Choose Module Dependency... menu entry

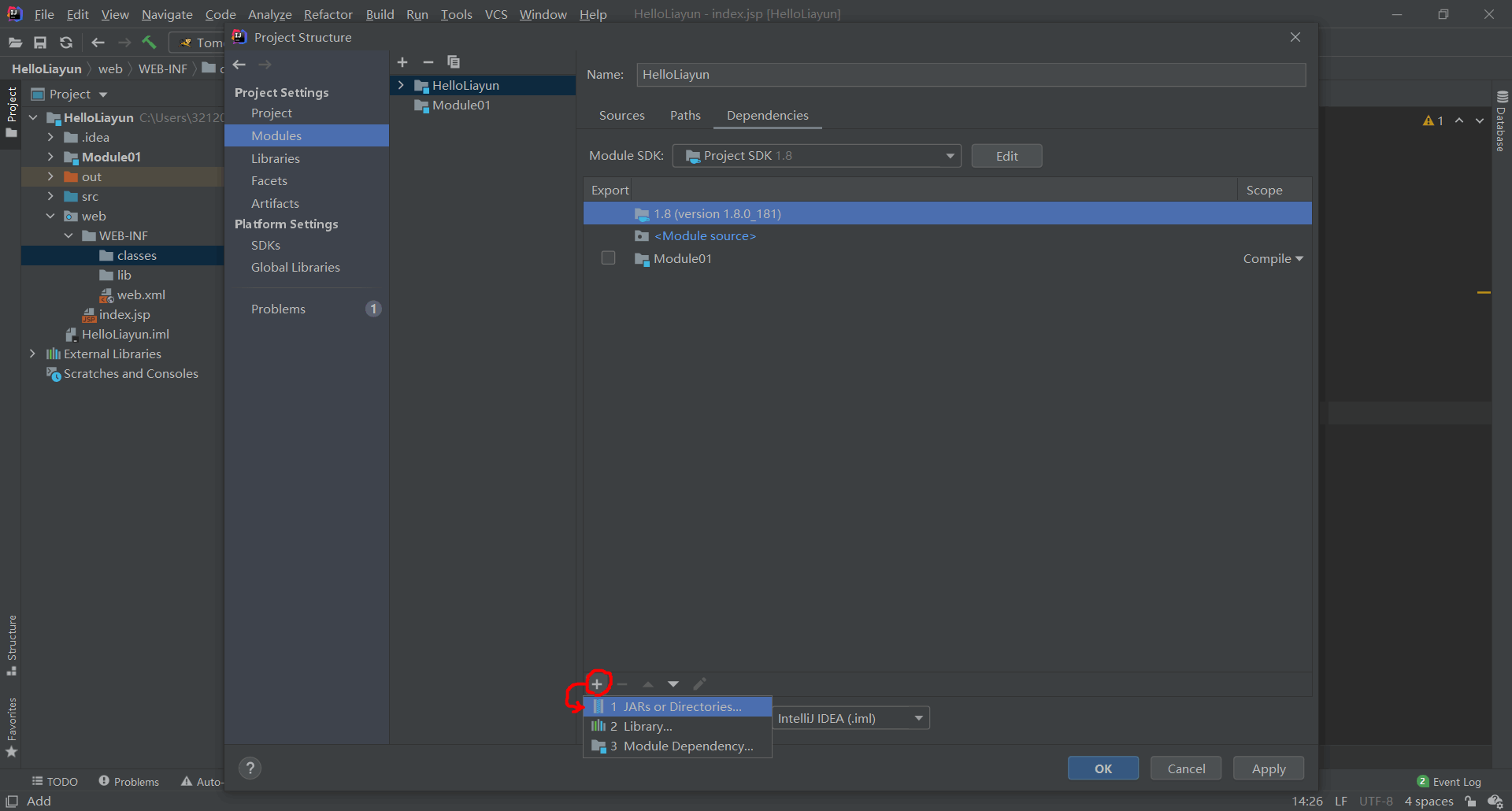click(677, 746)
